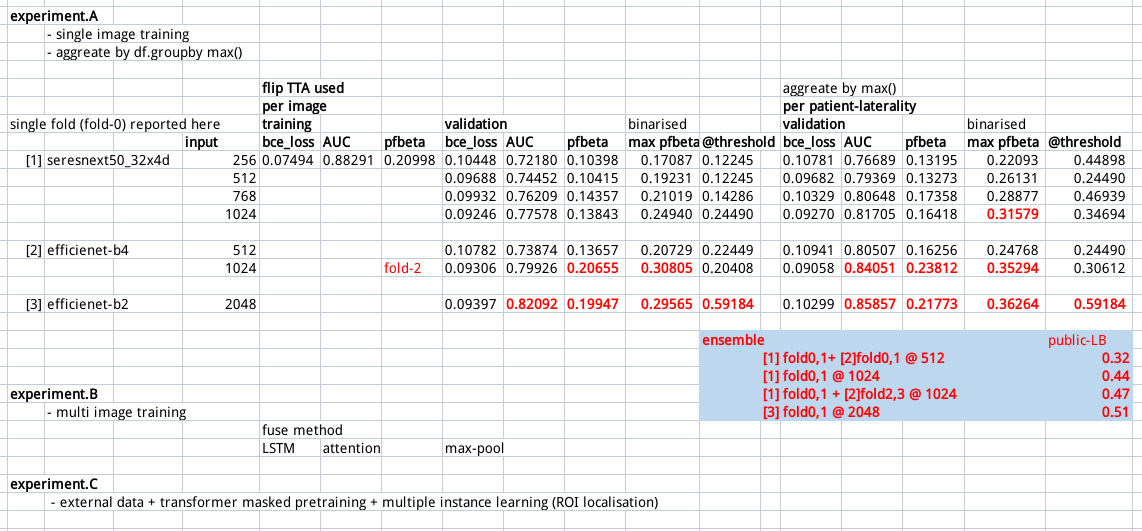Viewport: 1142px width, 531px height.
Task: Click the public-LB score 0.51
Action: click(1118, 412)
